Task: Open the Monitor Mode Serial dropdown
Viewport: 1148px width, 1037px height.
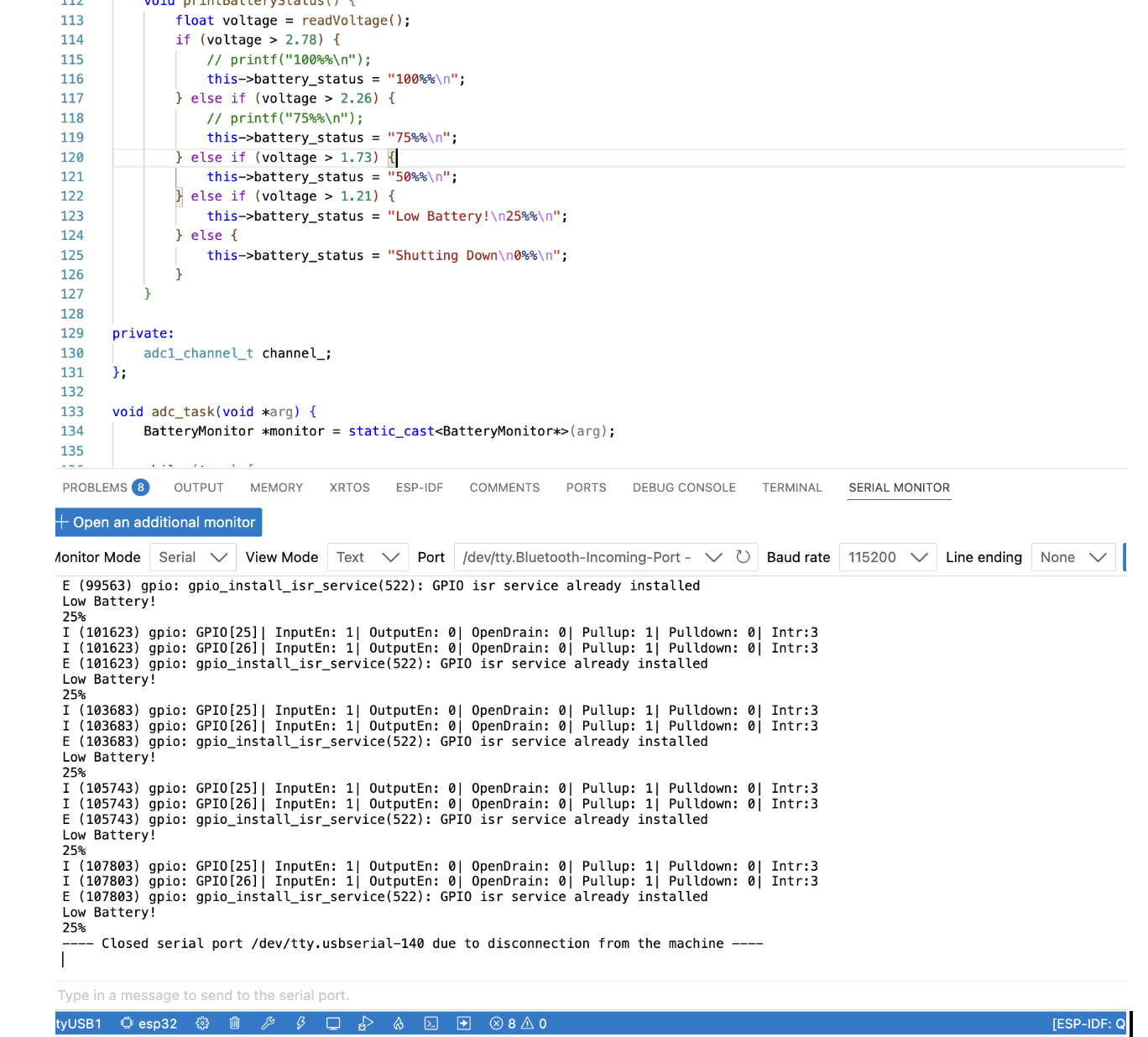Action: (193, 557)
